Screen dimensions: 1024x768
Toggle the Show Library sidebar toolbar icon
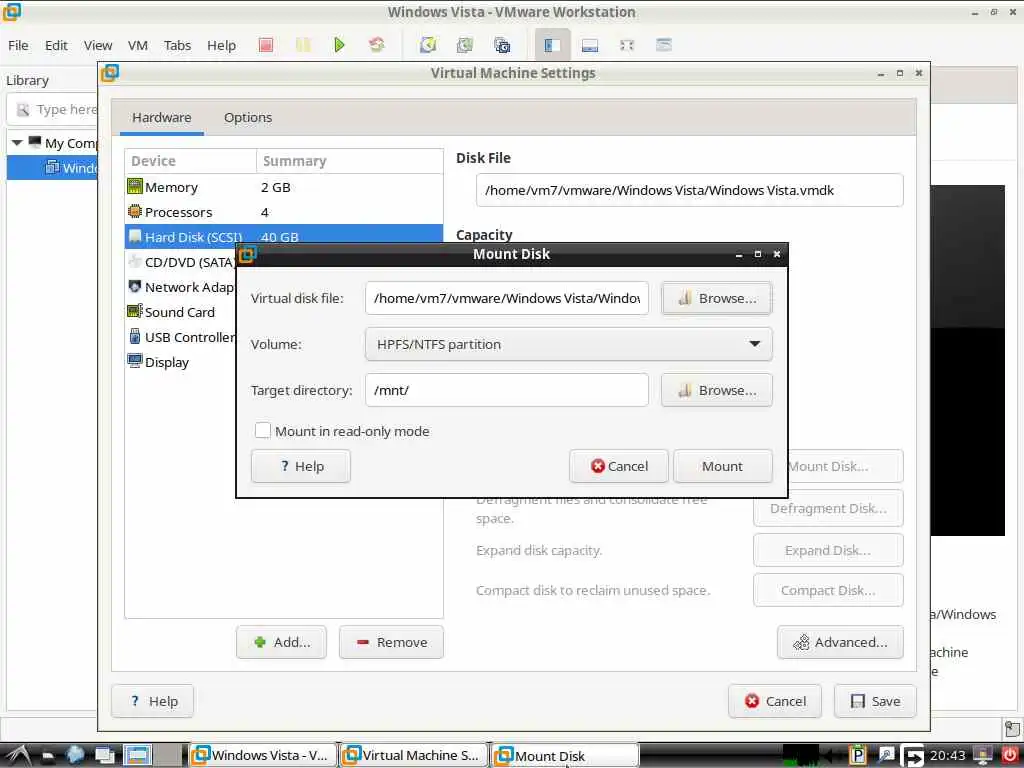click(552, 45)
